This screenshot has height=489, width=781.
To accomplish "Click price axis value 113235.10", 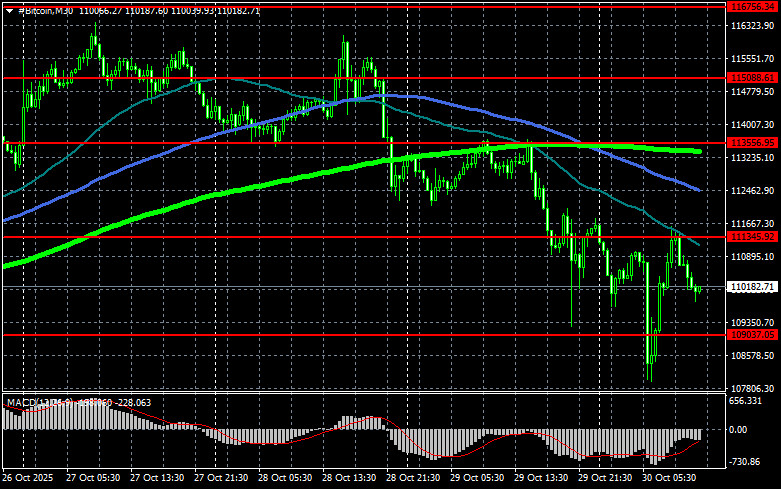I will pos(752,157).
